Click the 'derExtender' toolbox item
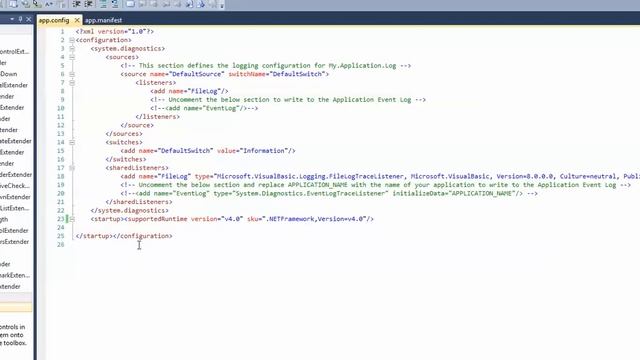This screenshot has height=360, width=640. tap(16, 175)
